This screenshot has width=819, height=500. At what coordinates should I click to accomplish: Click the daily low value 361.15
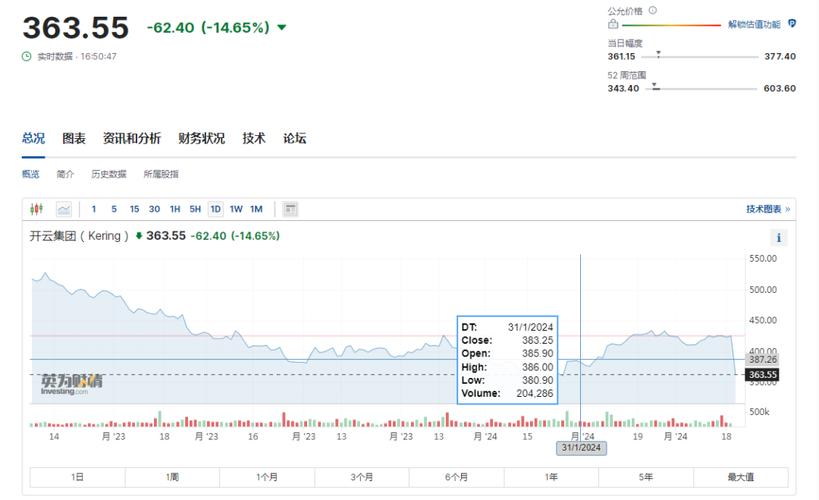pyautogui.click(x=621, y=56)
